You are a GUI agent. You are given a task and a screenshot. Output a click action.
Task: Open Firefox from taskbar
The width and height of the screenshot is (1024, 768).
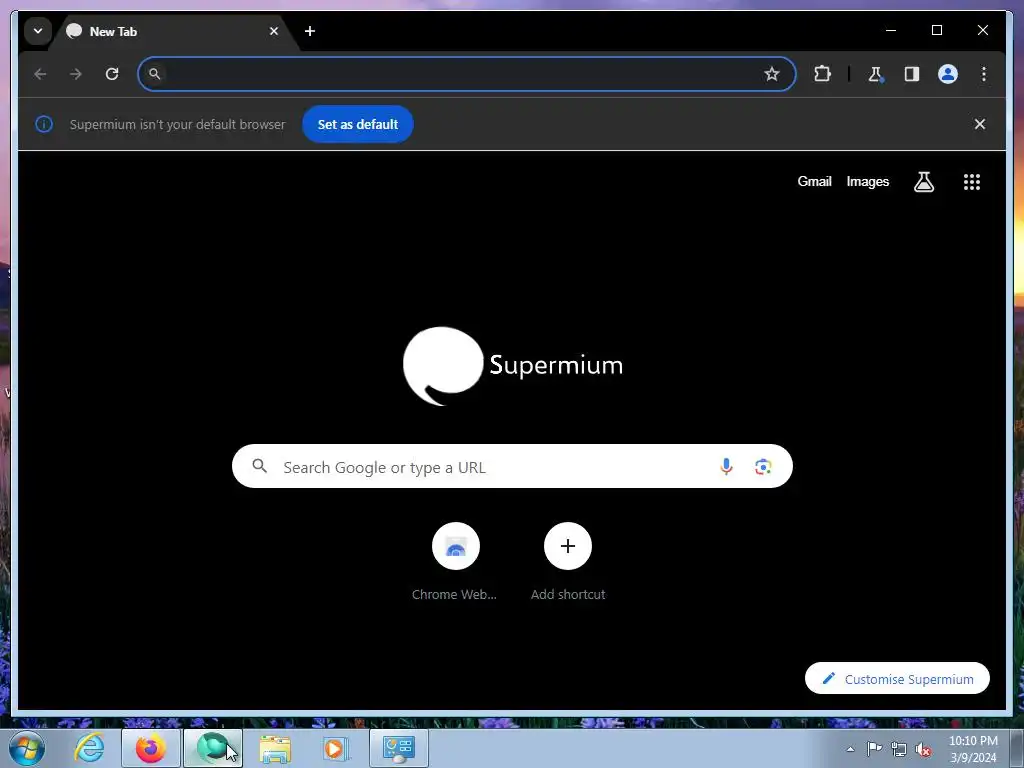[151, 748]
